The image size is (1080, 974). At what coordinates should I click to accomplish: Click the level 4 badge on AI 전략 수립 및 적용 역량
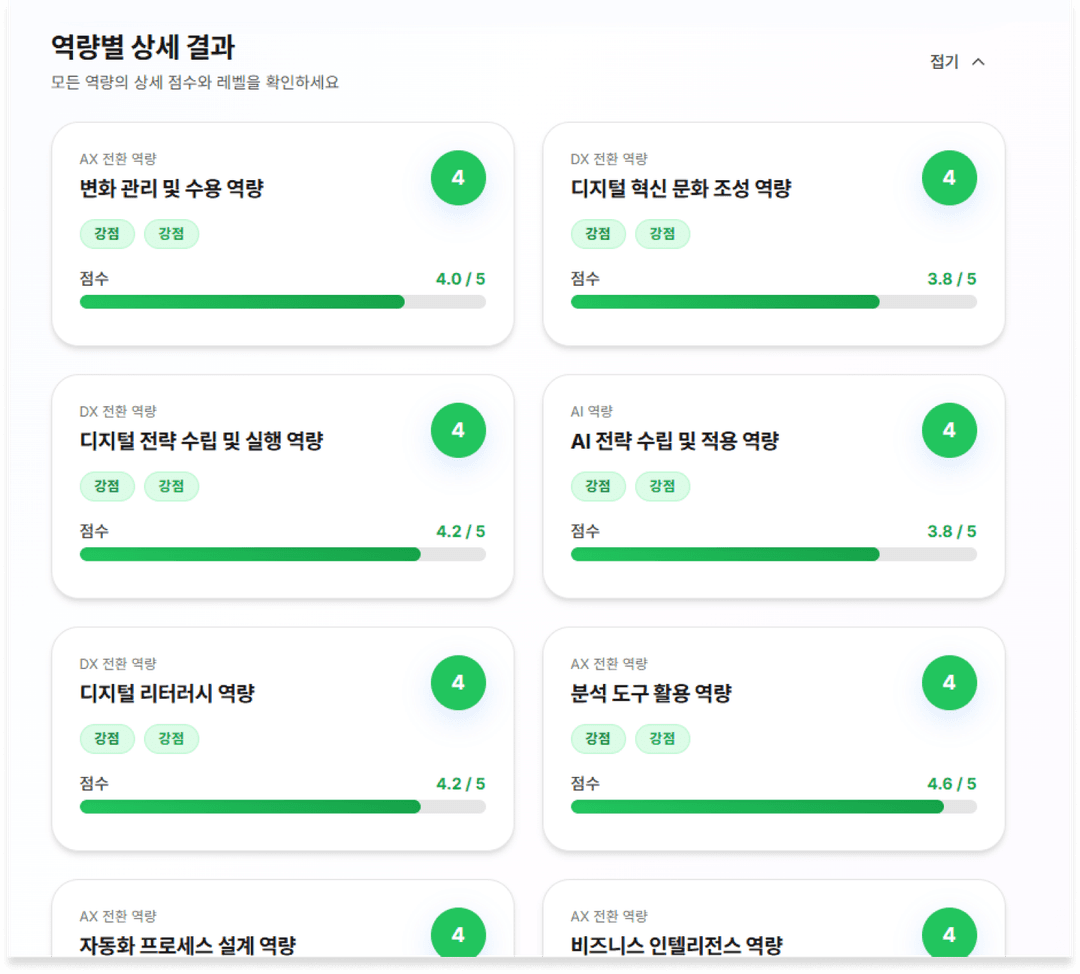pyautogui.click(x=949, y=430)
